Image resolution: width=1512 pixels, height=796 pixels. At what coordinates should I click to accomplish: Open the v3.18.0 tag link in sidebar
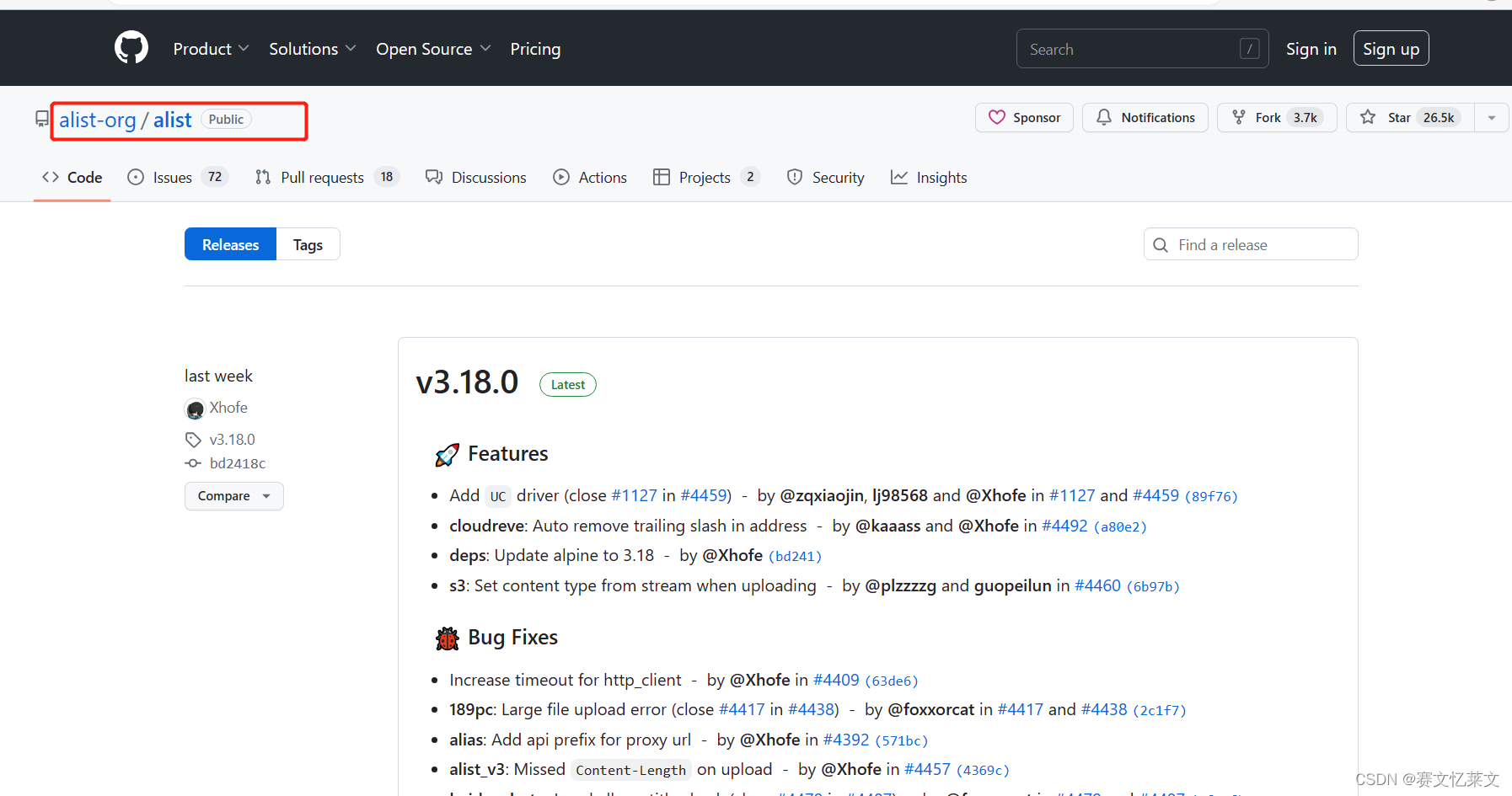click(x=232, y=440)
